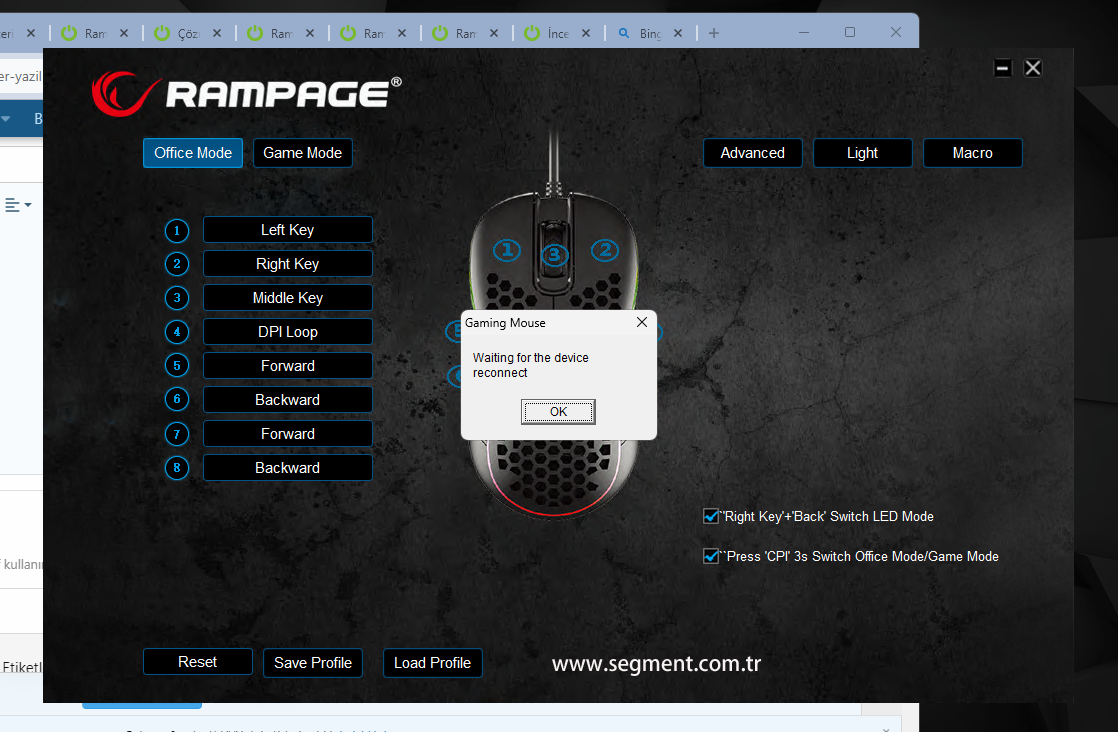Close the Bing browser tab
The image size is (1118, 732).
[678, 33]
